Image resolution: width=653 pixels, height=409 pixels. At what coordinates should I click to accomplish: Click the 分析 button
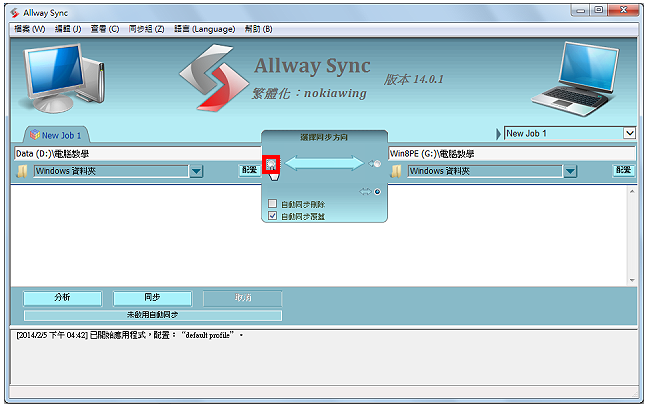[x=62, y=298]
